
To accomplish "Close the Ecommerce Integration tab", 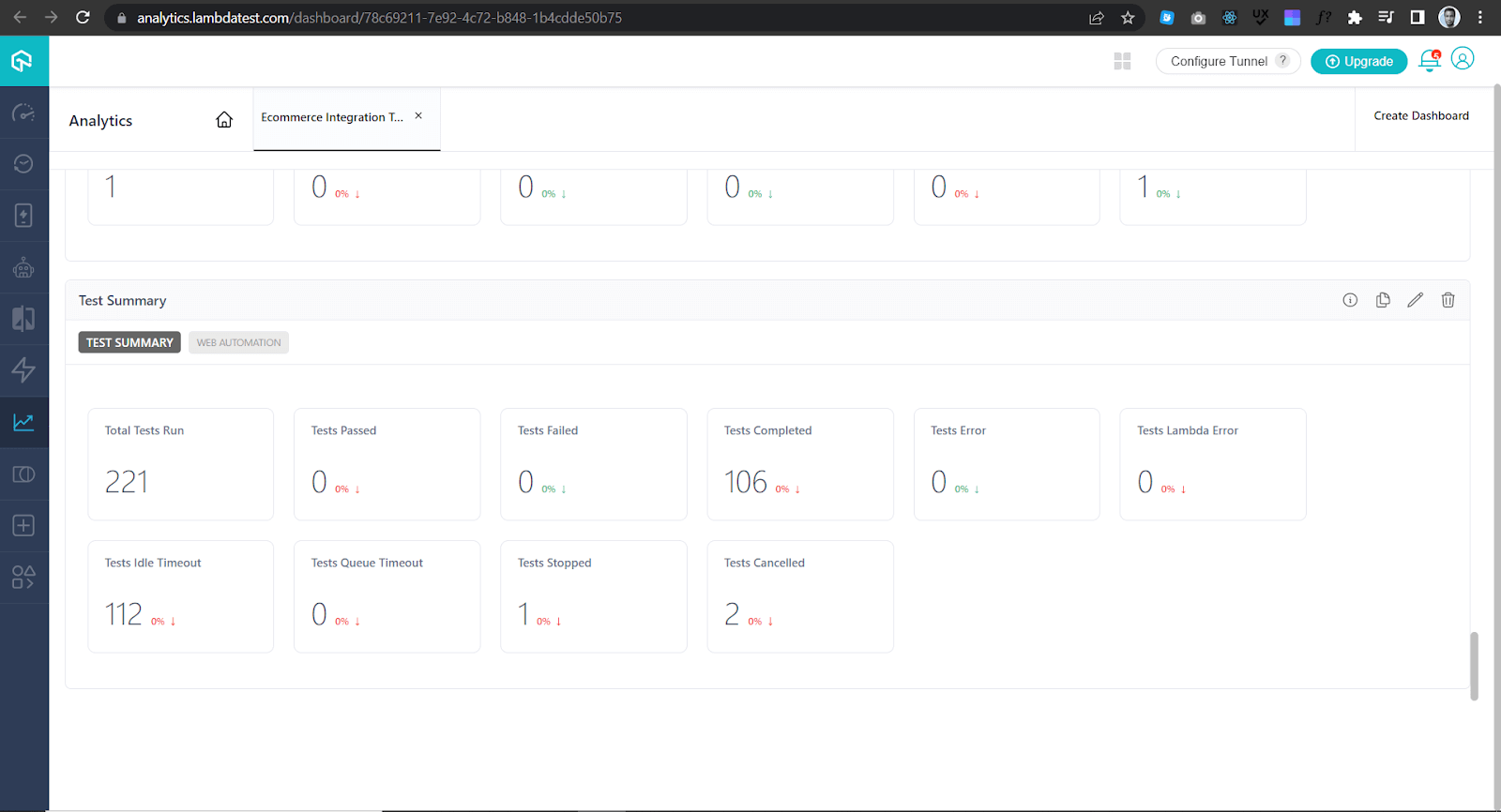I will tap(418, 116).
